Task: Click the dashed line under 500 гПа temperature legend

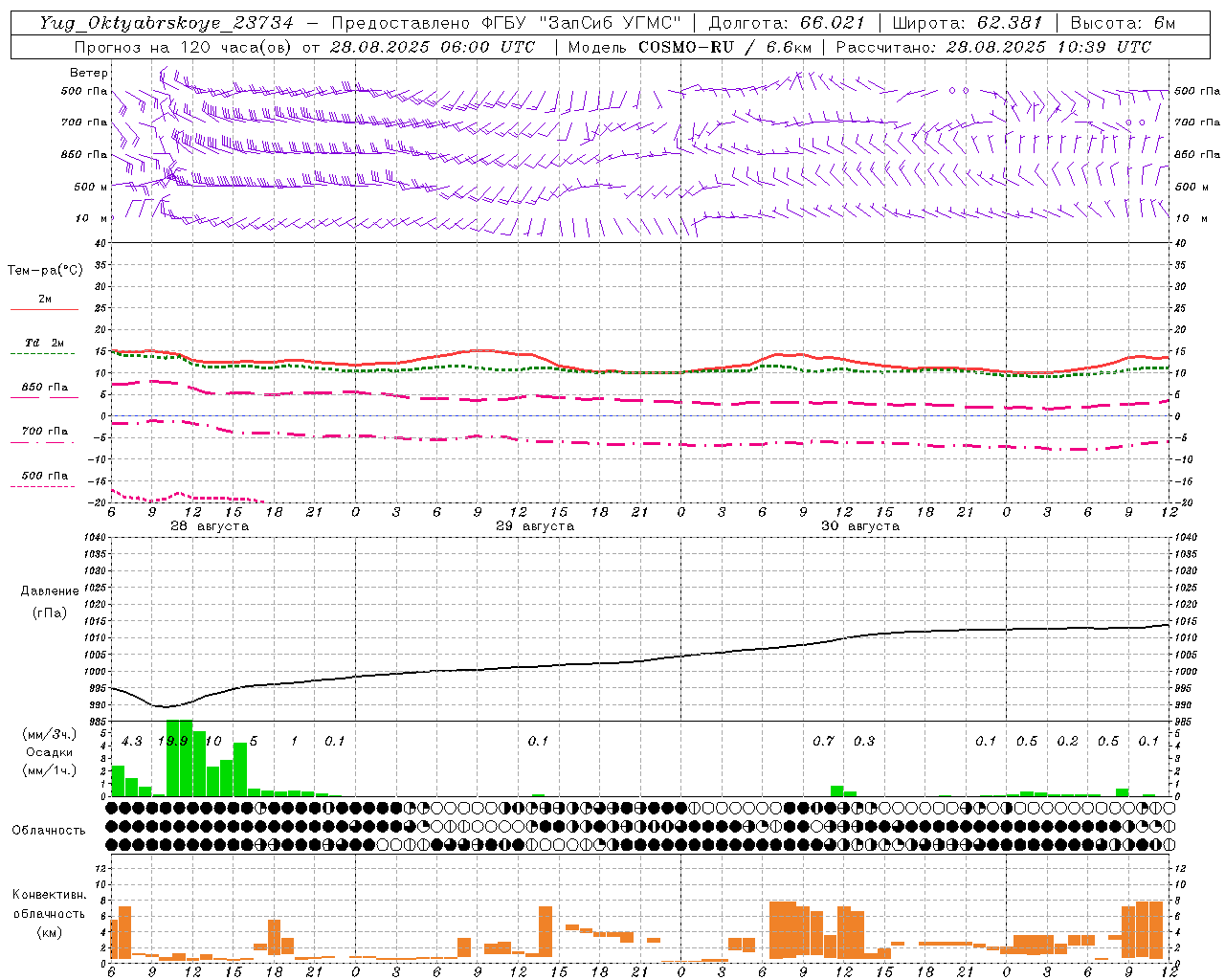Action: [43, 487]
